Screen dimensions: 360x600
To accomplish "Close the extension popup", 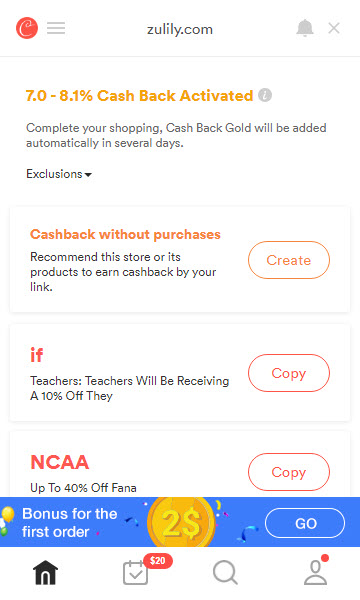I will coord(334,28).
